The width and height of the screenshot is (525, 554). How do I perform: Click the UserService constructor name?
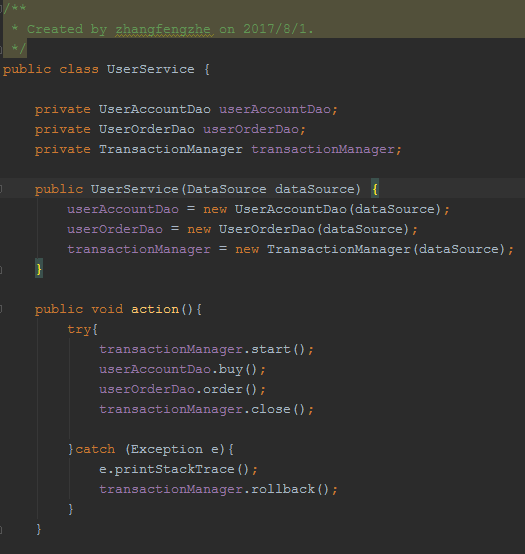pos(135,189)
